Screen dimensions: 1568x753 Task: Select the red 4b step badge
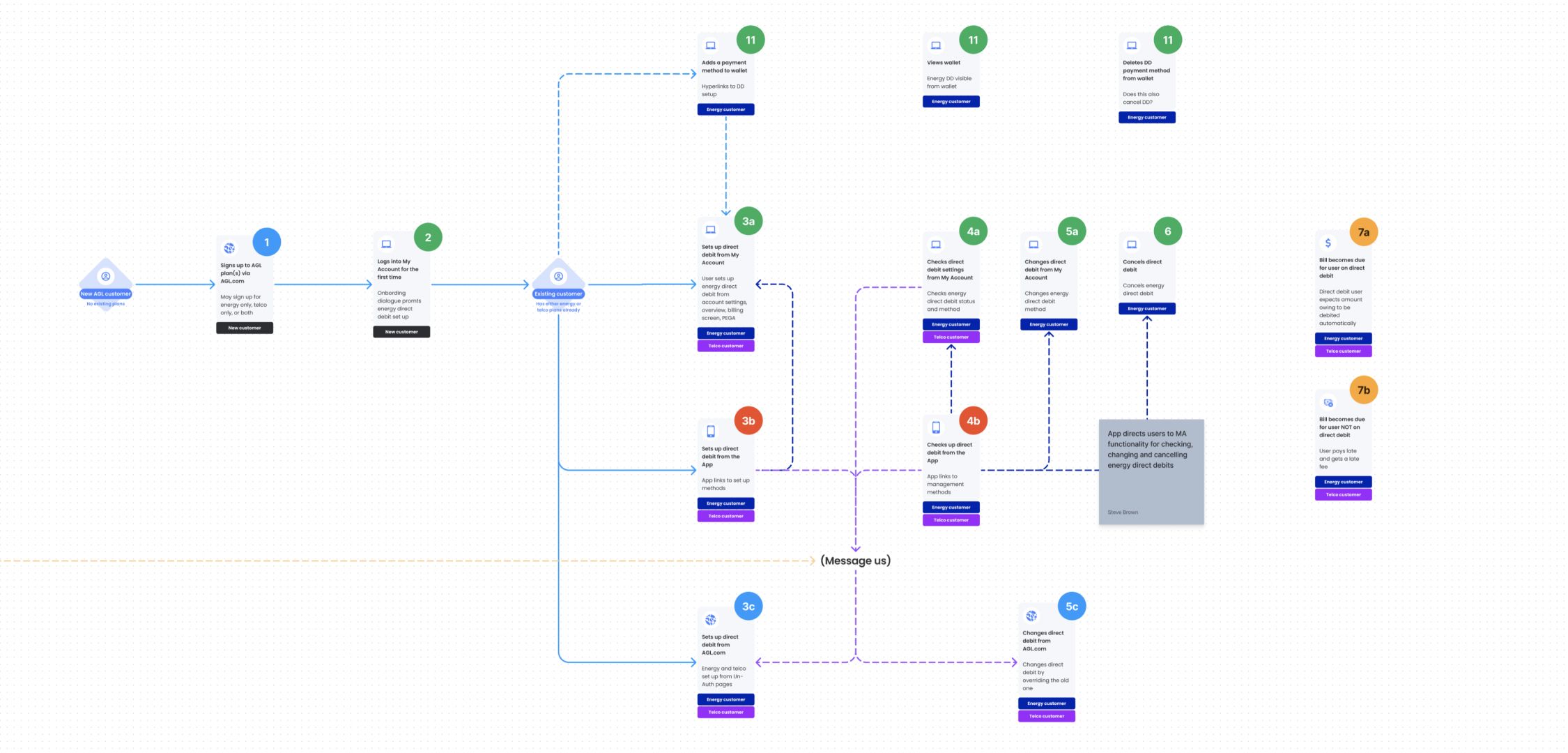click(973, 420)
